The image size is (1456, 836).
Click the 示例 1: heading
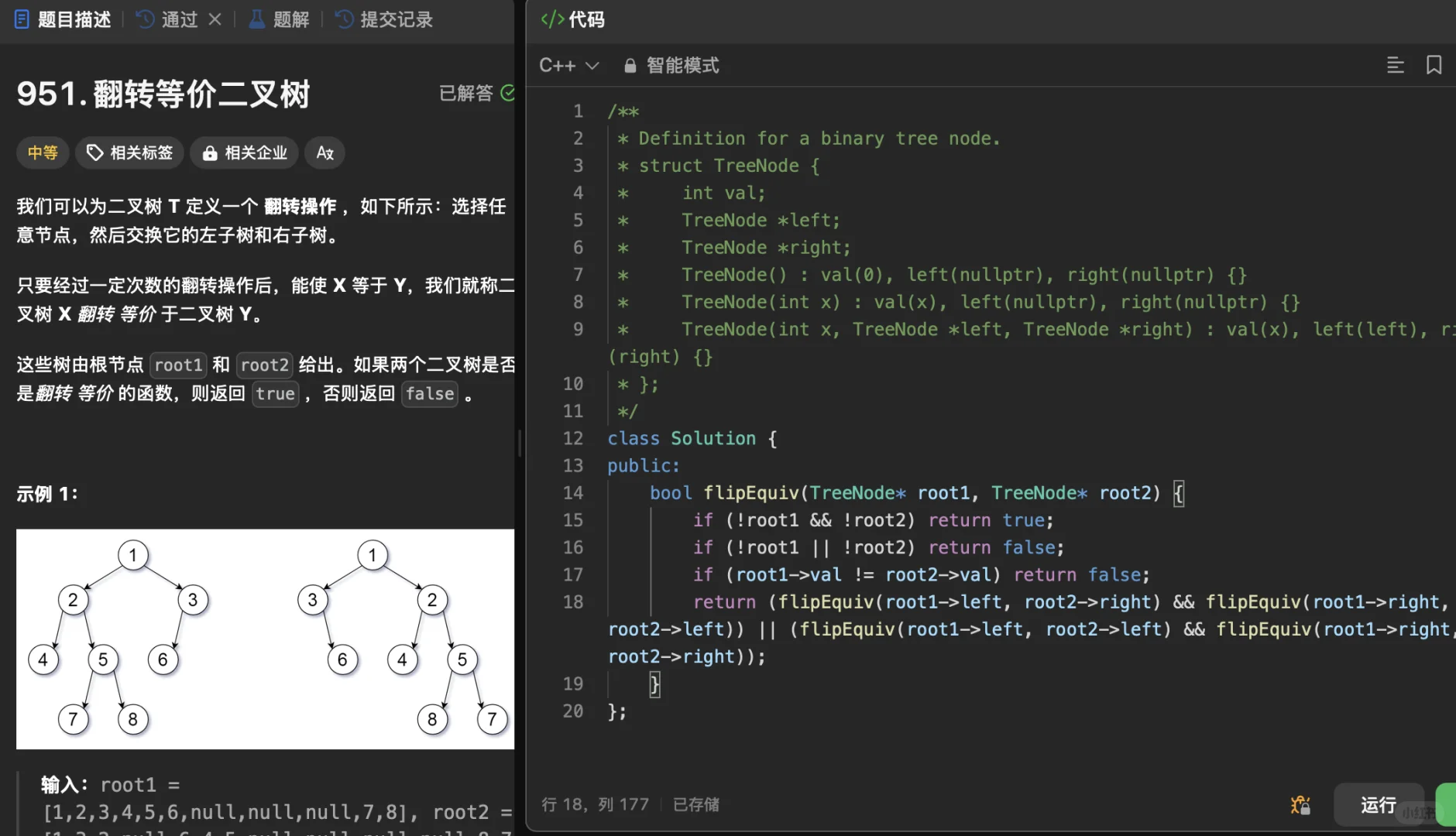tap(47, 494)
